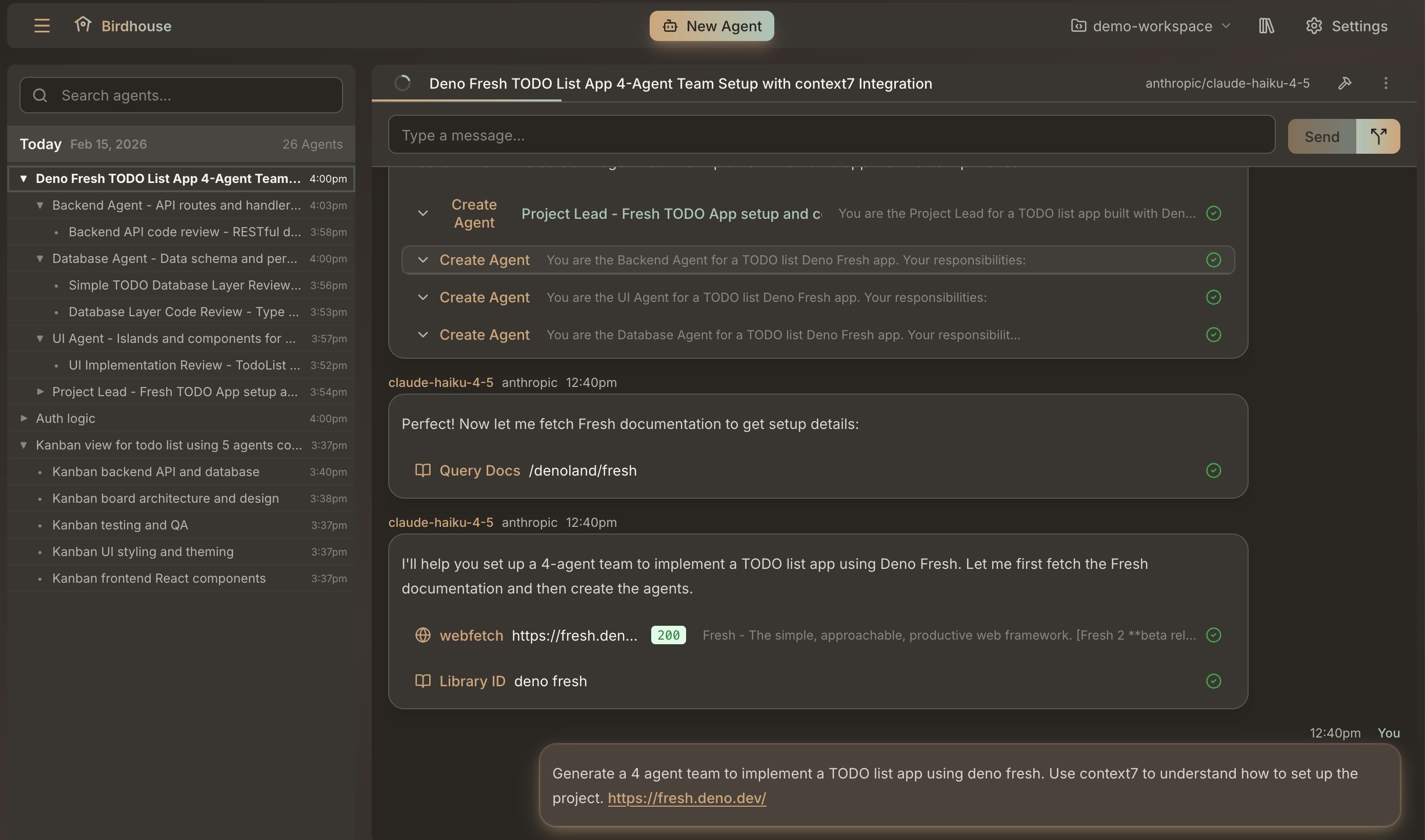Open the library panel icon near Settings
This screenshot has width=1425, height=840.
pos(1267,26)
